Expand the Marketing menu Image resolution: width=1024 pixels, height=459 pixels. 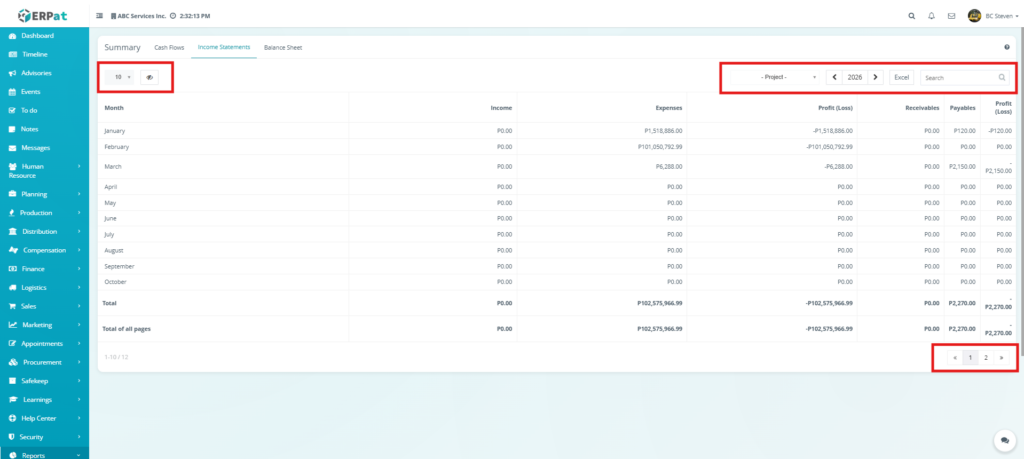tap(44, 324)
